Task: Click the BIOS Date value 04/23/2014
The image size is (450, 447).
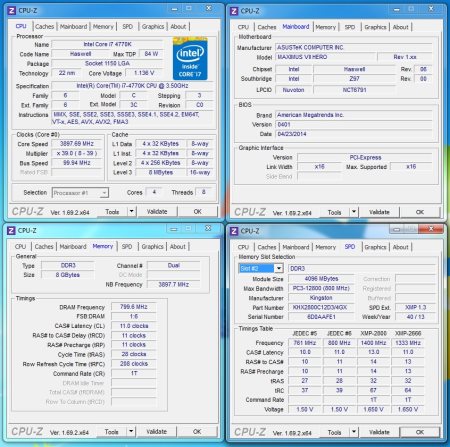Action: coord(354,134)
